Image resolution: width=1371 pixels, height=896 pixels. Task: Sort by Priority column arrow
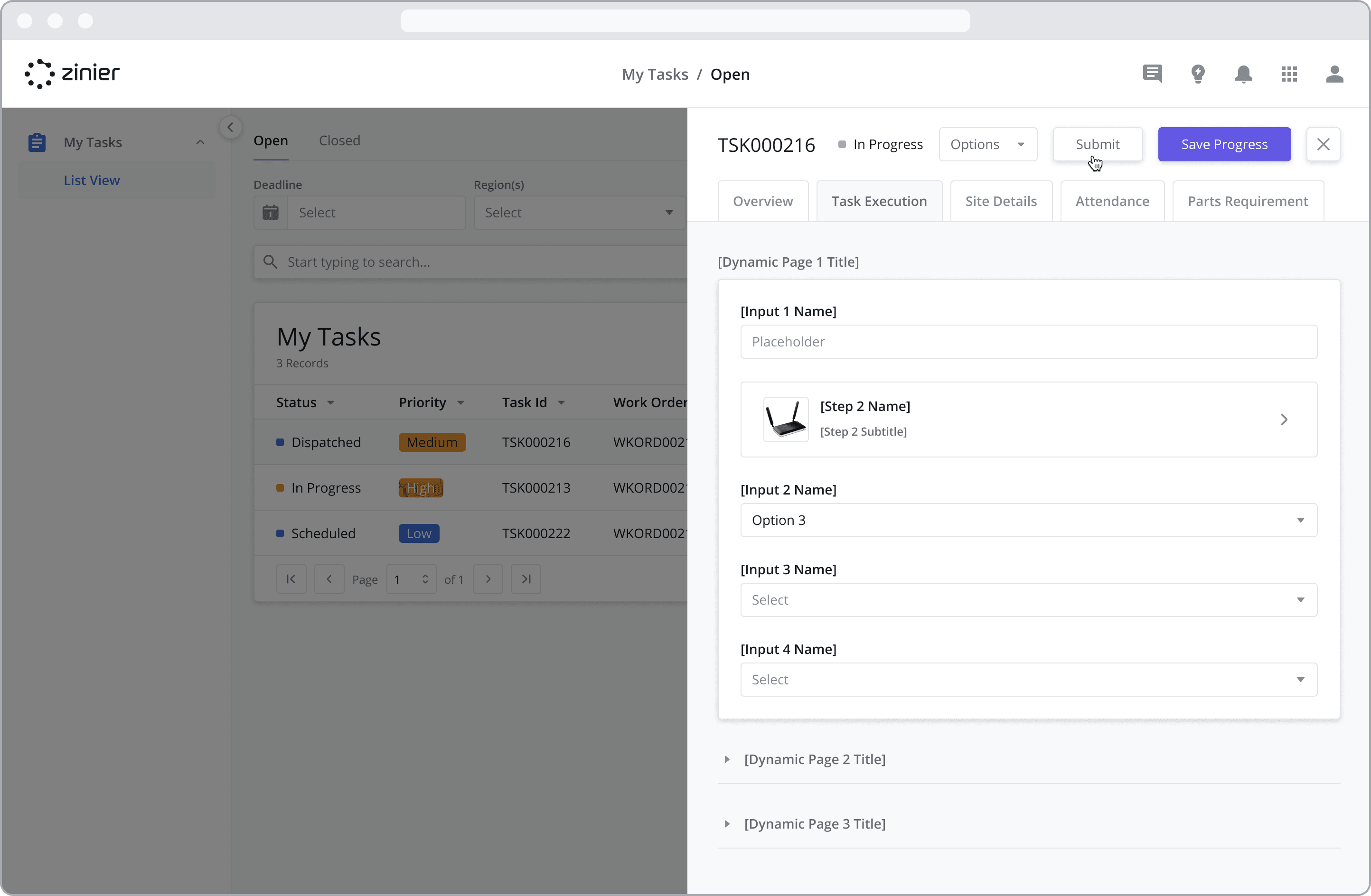[x=461, y=402]
